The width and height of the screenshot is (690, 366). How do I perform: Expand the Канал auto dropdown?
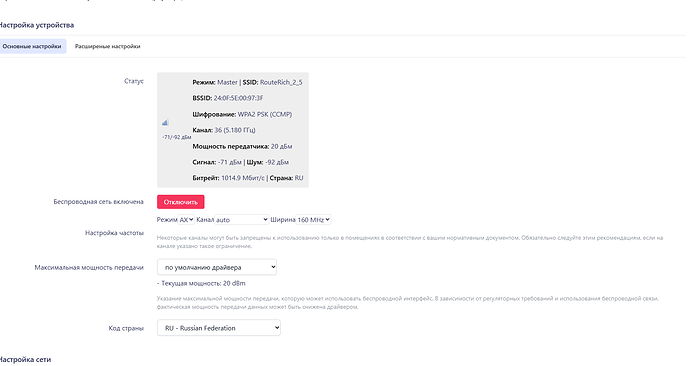pos(242,220)
